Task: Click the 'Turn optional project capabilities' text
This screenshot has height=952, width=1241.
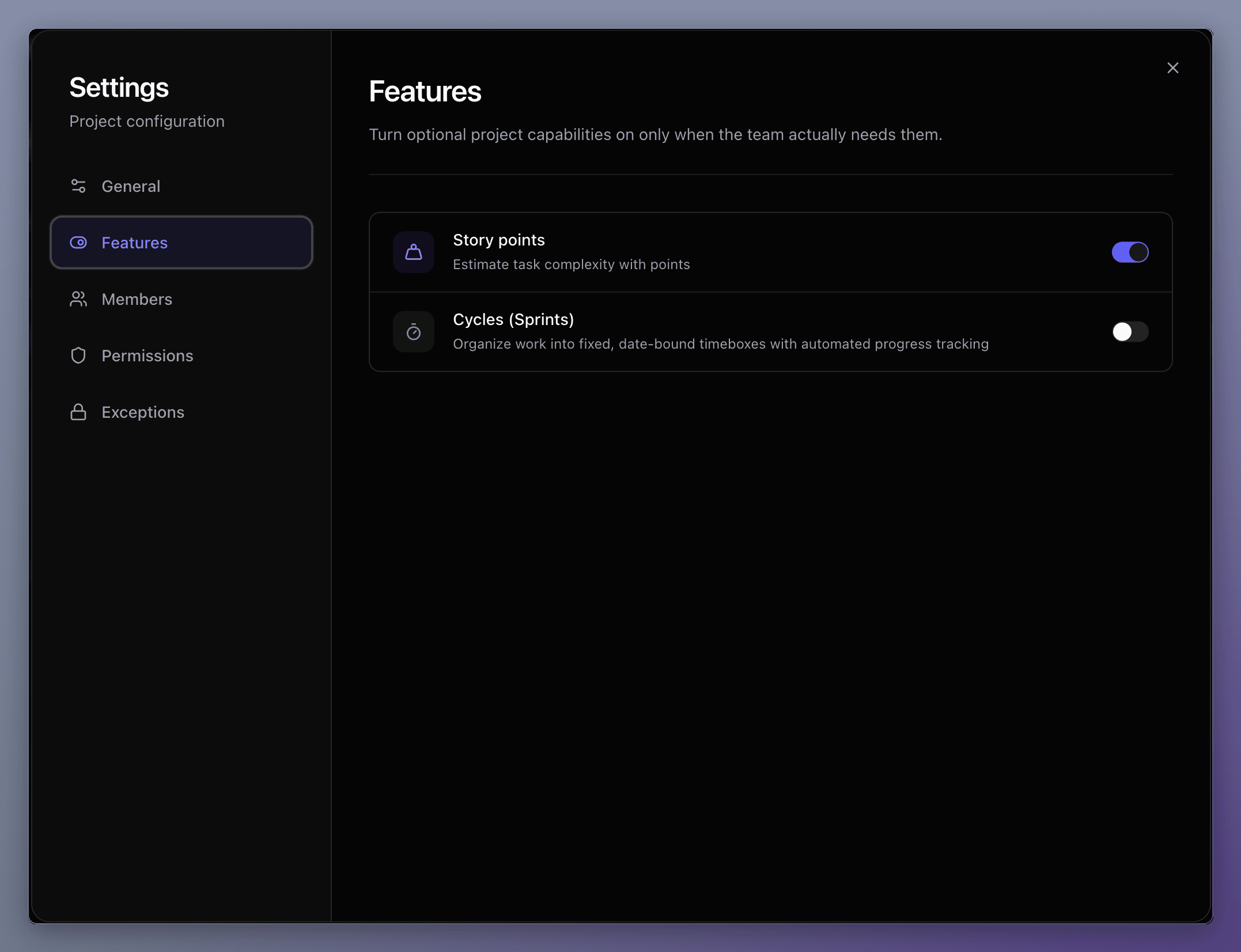Action: click(x=656, y=134)
